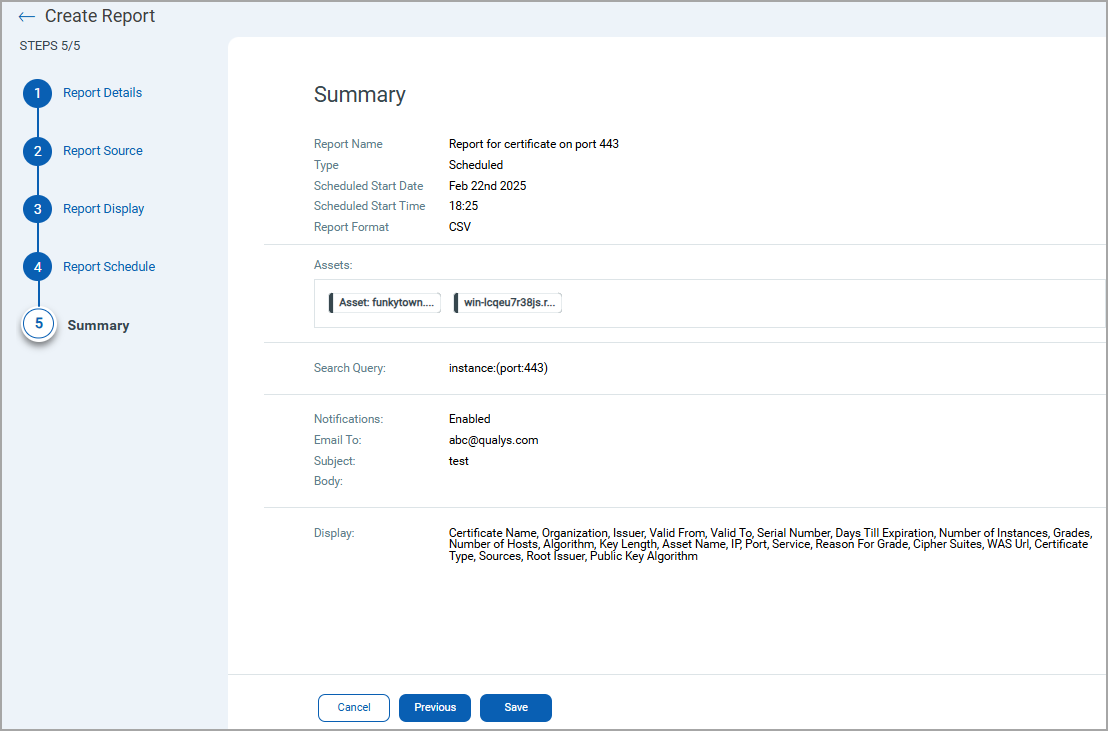
Task: Click the 'Email To:' label
Action: pos(338,440)
